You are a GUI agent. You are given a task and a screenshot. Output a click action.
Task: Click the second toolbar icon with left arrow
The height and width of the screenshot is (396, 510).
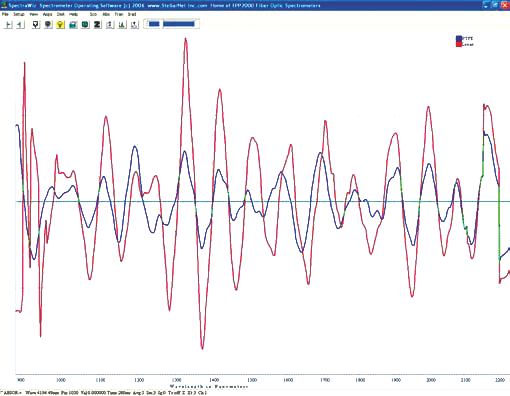[x=21, y=24]
